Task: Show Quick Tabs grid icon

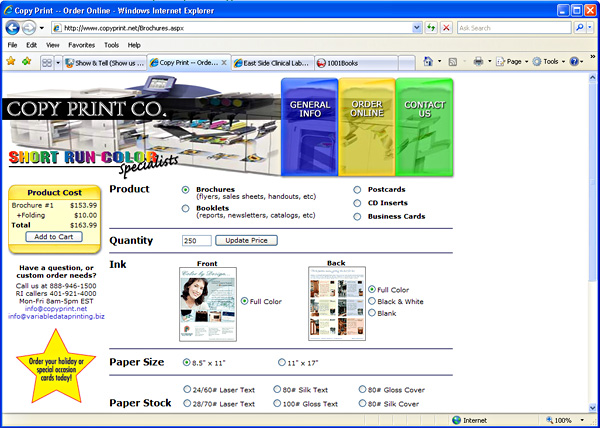Action: pyautogui.click(x=47, y=63)
